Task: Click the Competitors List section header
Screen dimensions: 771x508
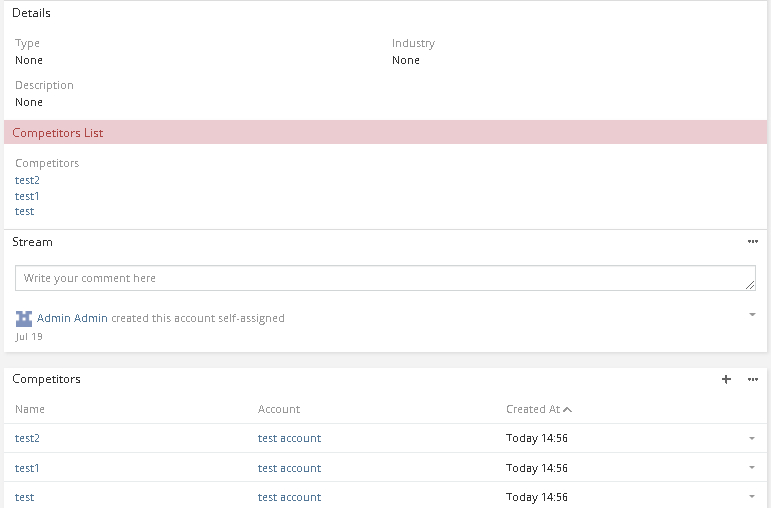Action: (58, 133)
